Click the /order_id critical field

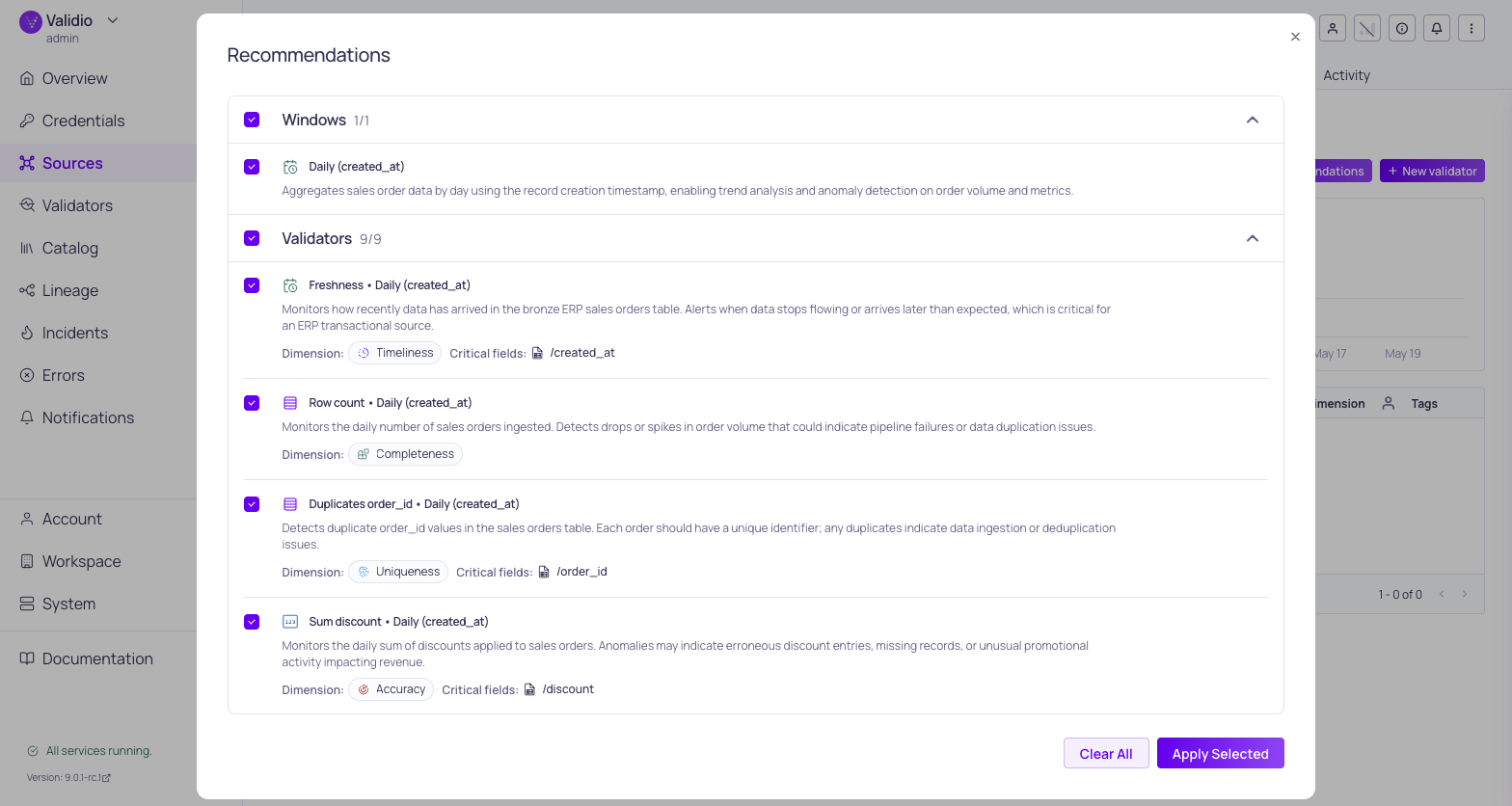[573, 572]
